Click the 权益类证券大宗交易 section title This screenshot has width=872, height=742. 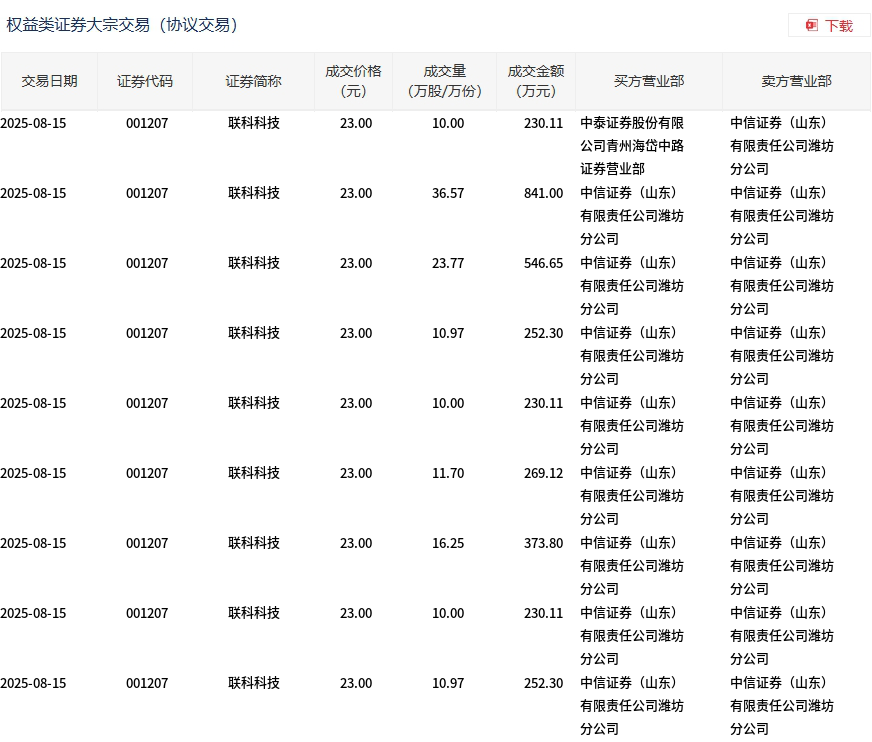pos(124,25)
